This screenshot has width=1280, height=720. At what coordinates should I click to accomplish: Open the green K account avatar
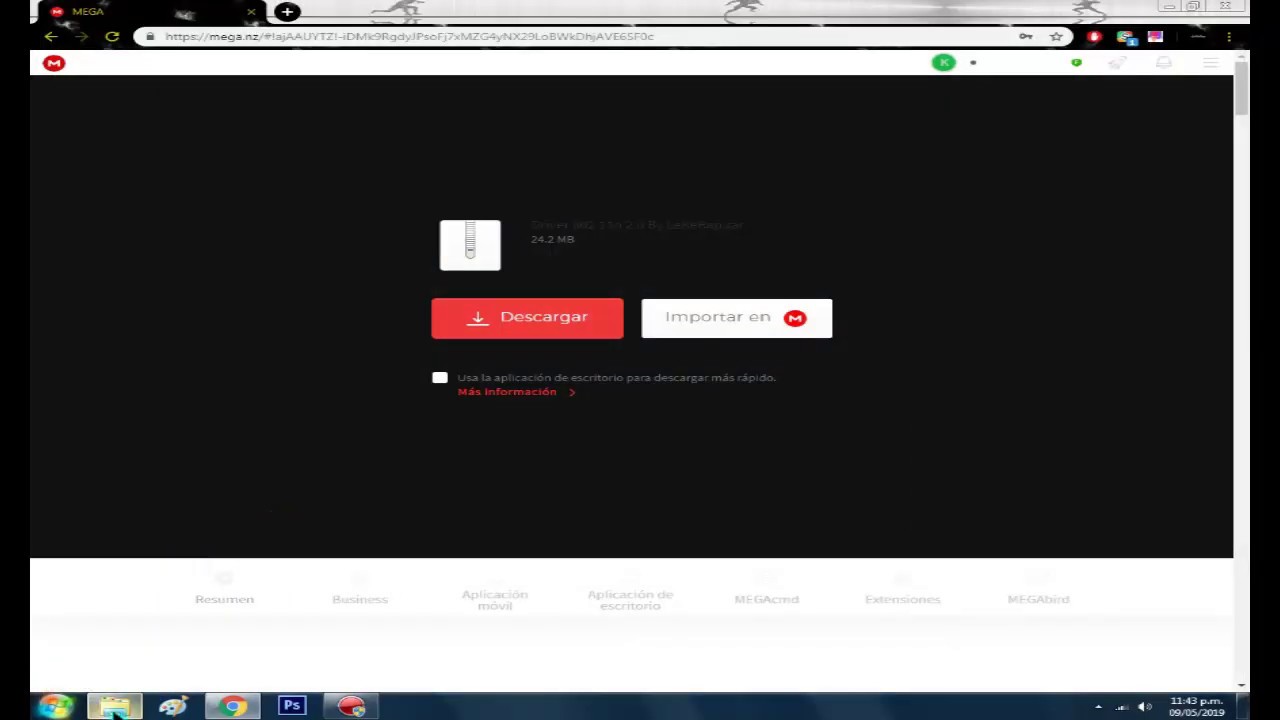[943, 63]
